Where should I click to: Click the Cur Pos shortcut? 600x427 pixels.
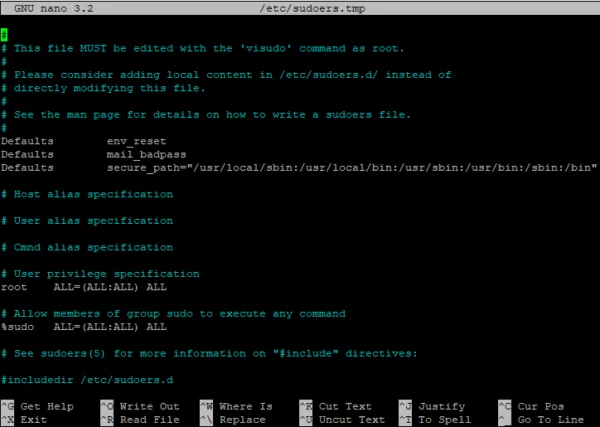(x=541, y=407)
